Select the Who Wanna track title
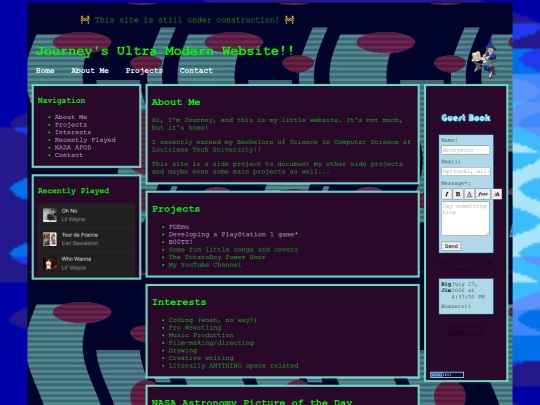This screenshot has height=405, width=540. [76, 259]
